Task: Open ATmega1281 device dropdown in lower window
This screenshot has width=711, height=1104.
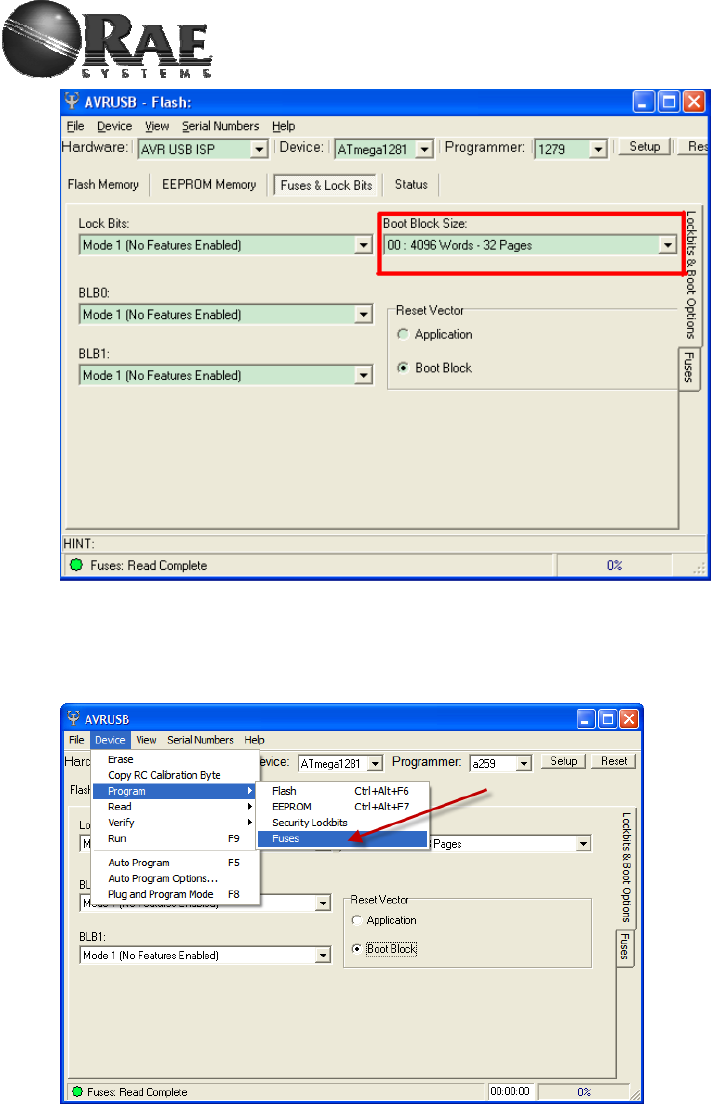Action: click(x=375, y=764)
